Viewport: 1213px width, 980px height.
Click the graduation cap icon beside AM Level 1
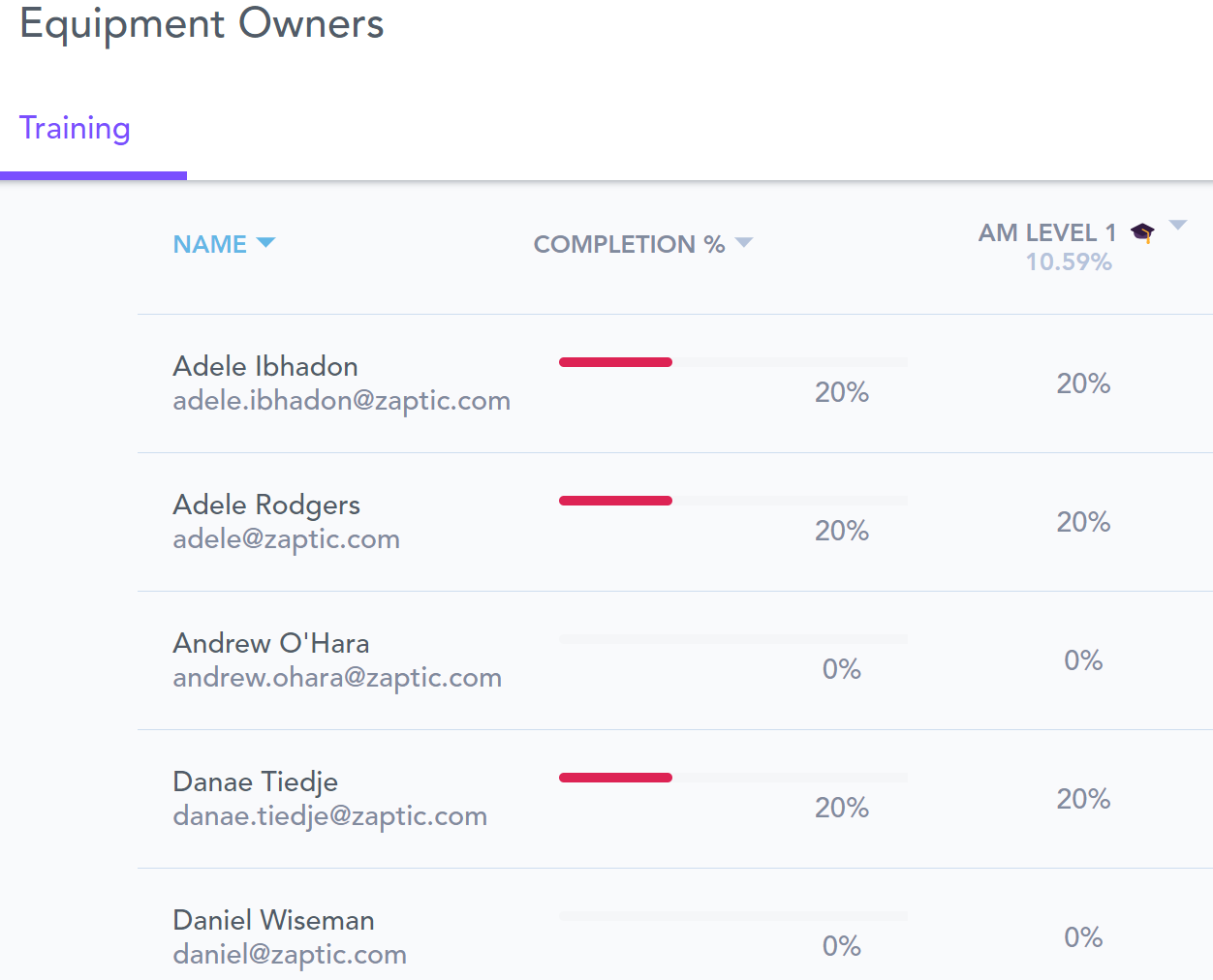tap(1143, 232)
